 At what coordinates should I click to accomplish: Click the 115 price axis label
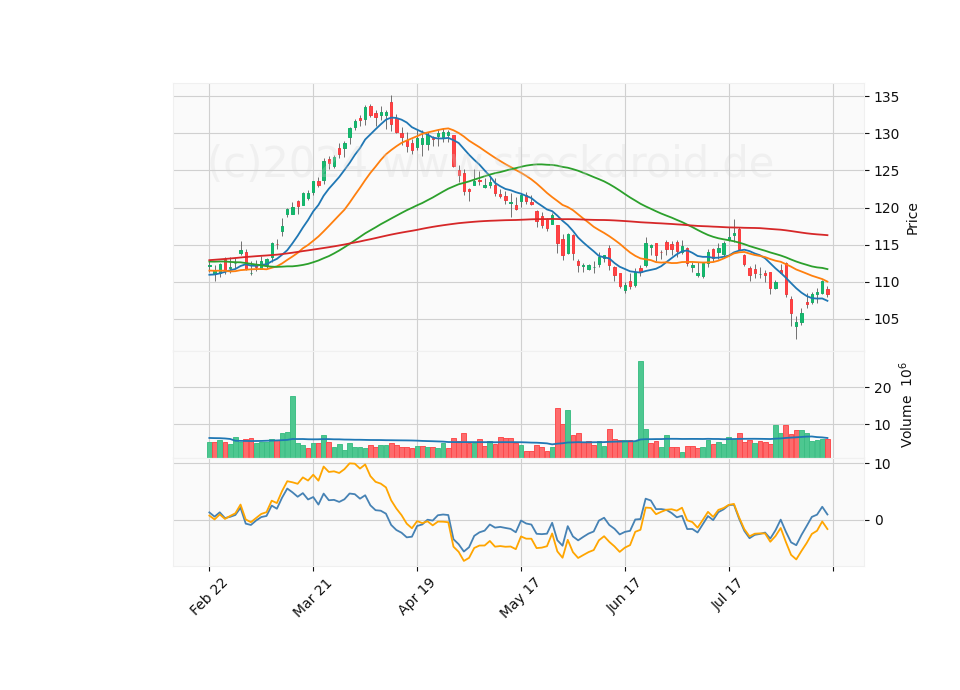pos(886,246)
